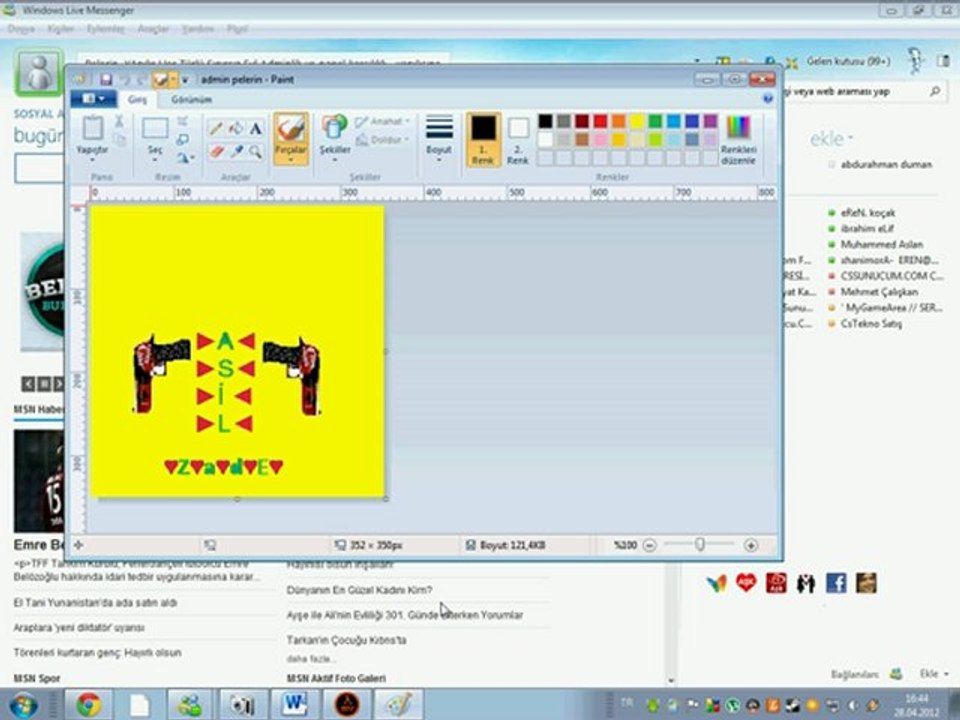Select the Text tool in Paint
Viewport: 960px width, 720px height.
coord(256,129)
